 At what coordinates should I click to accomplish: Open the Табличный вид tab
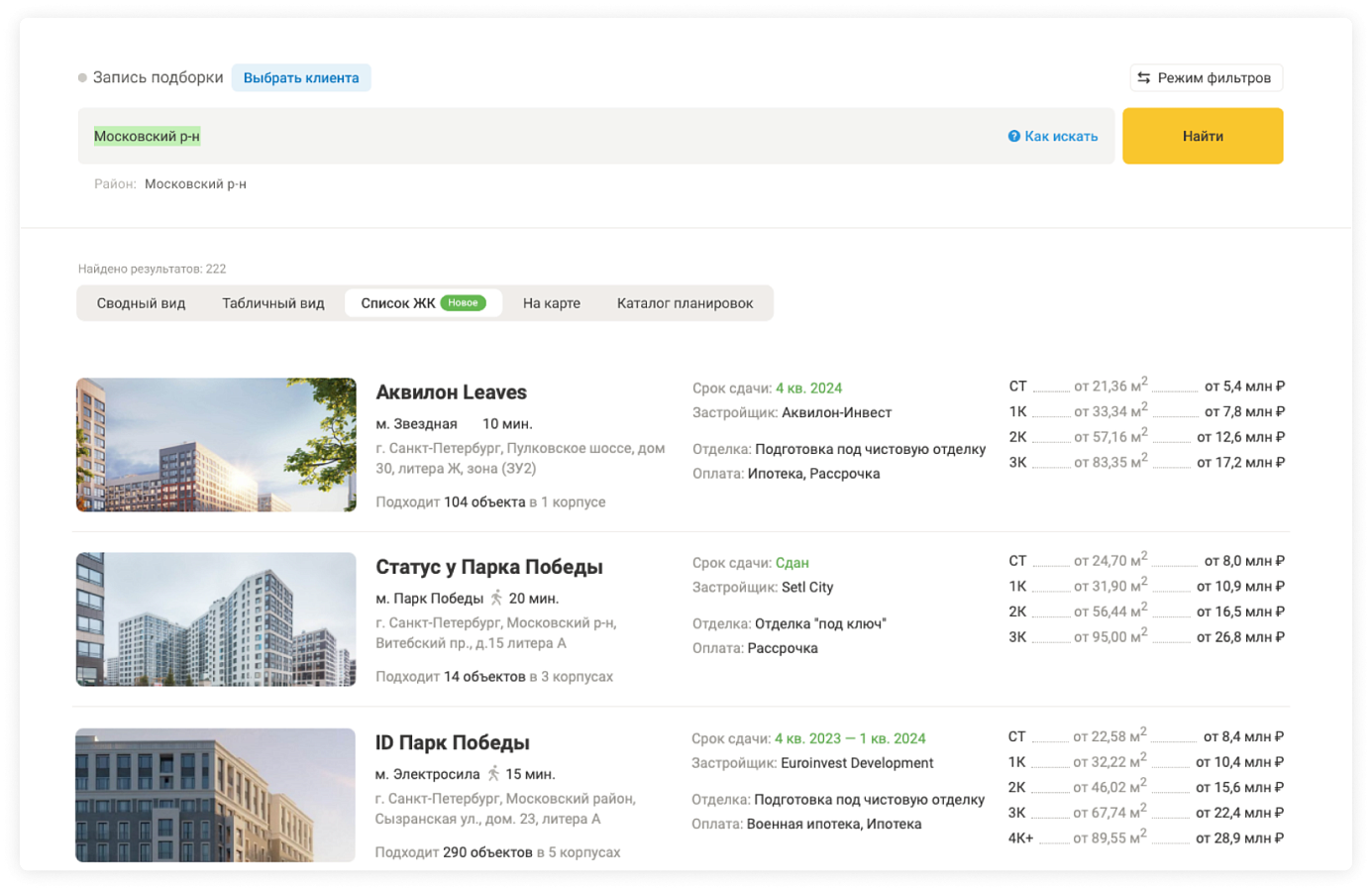pos(273,303)
